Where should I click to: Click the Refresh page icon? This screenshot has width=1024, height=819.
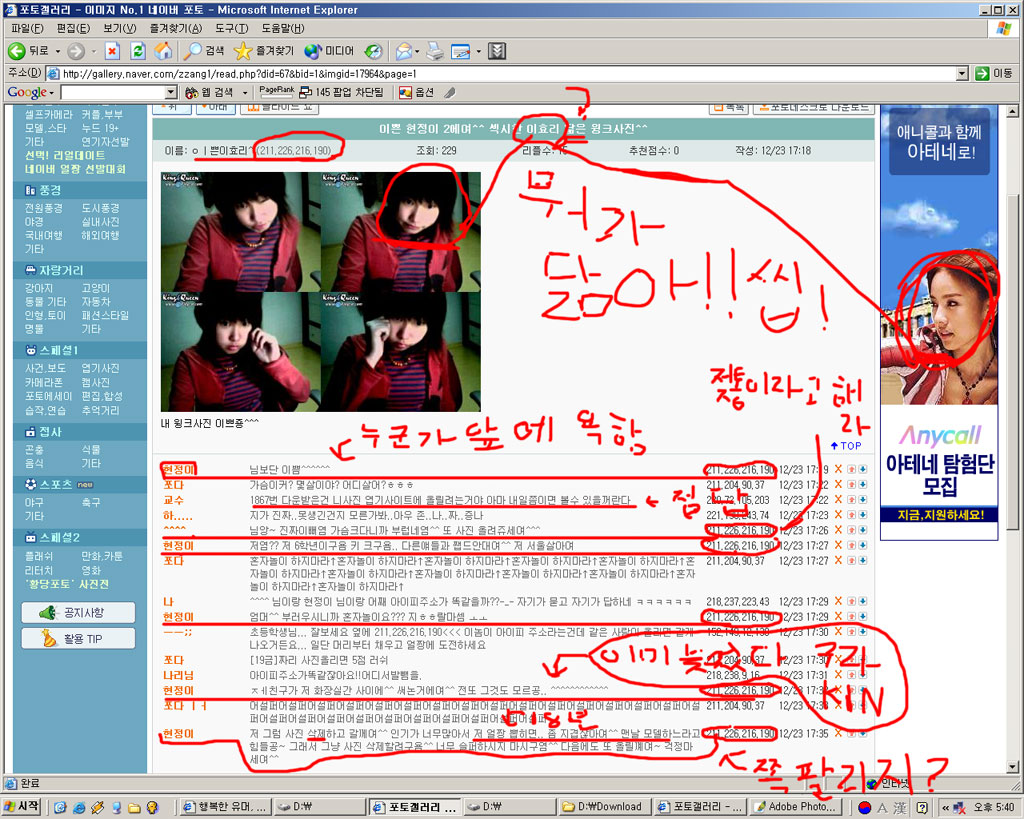137,51
